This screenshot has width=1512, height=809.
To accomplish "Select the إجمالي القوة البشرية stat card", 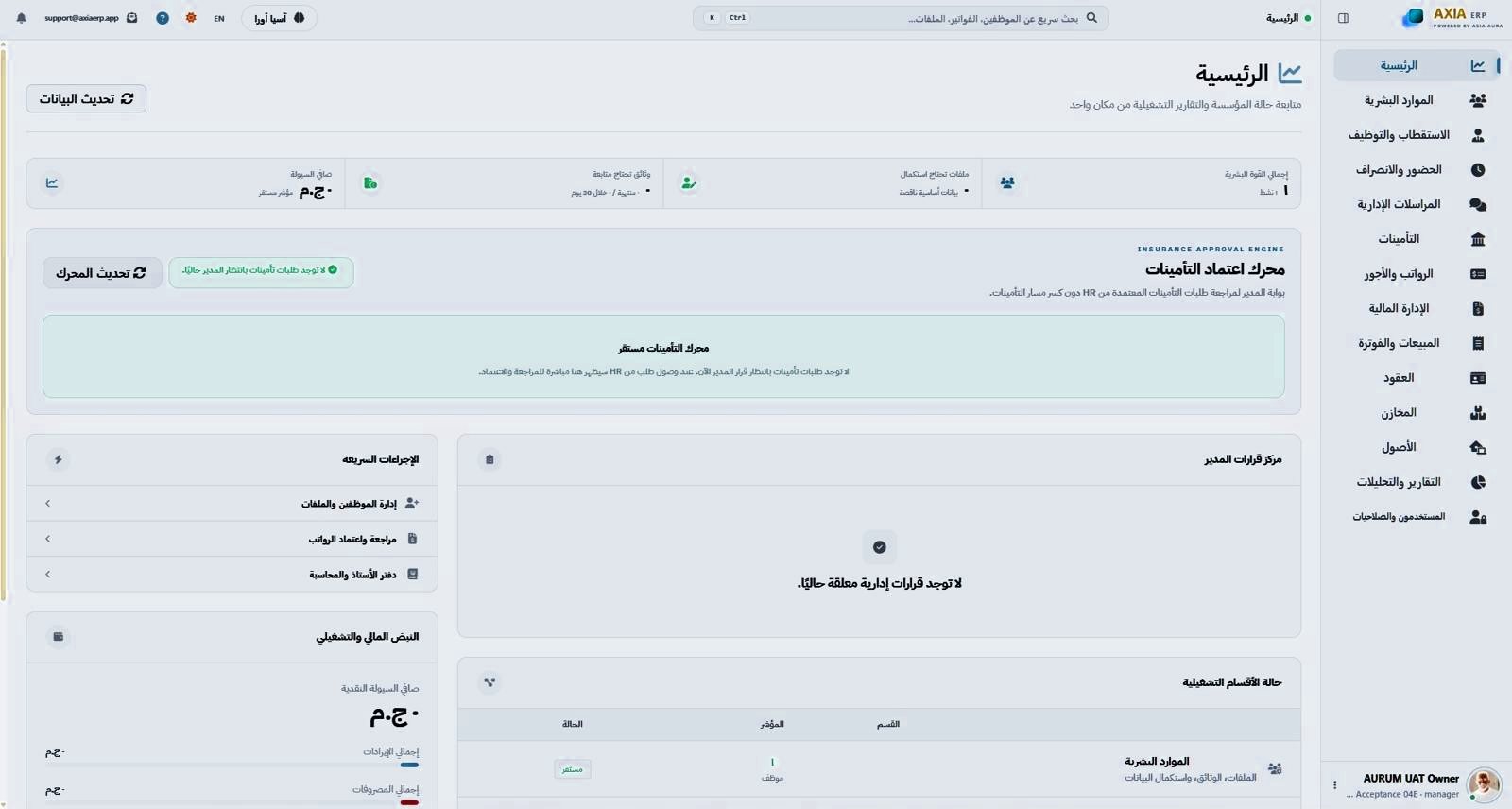I will click(x=1142, y=183).
